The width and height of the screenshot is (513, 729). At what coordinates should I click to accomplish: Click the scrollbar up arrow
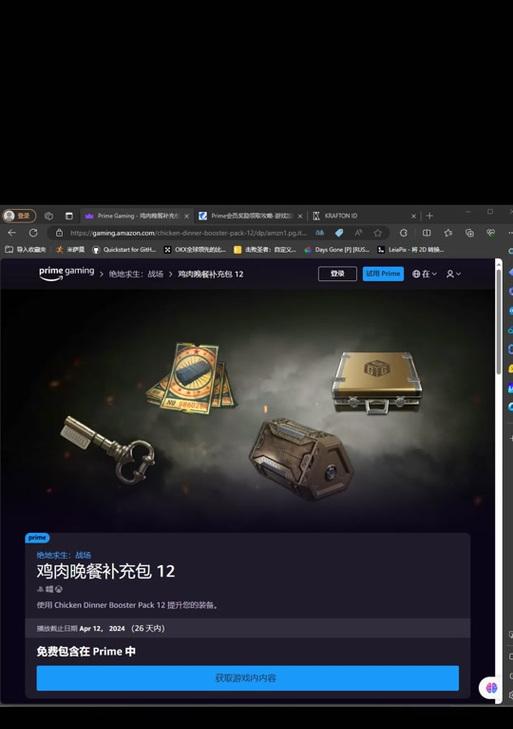tap(498, 263)
